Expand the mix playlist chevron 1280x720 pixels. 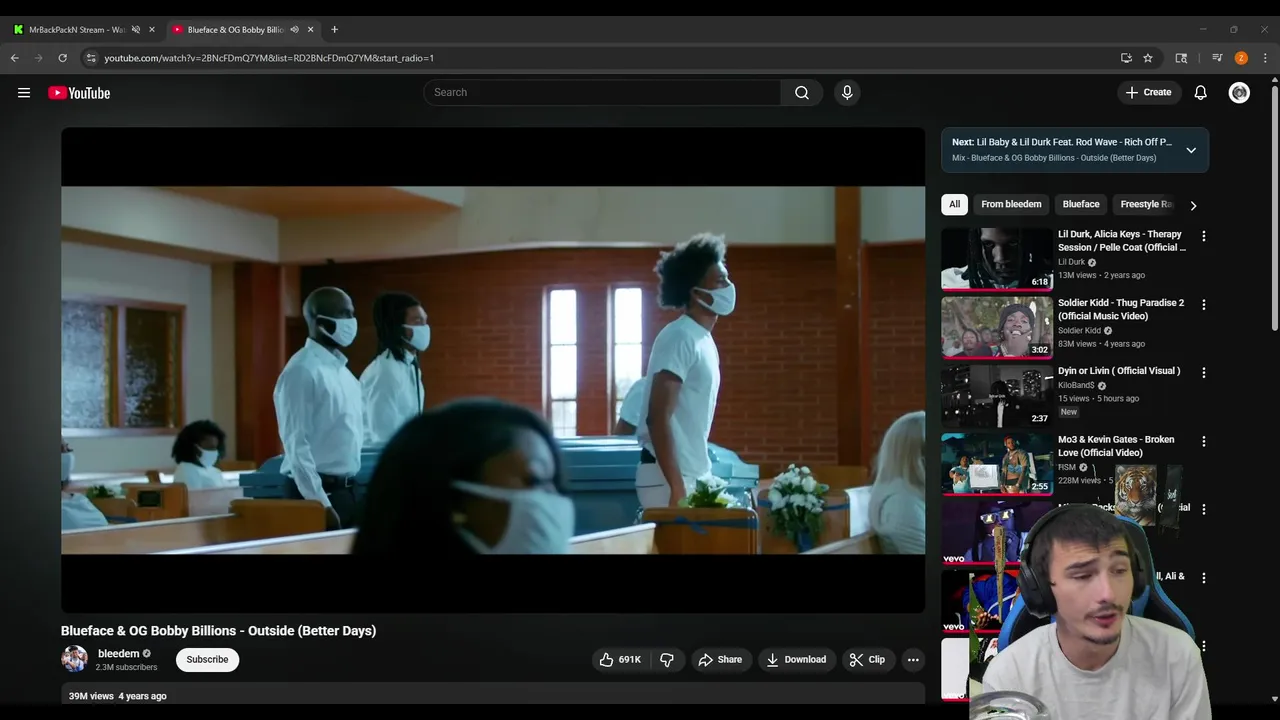click(x=1191, y=150)
